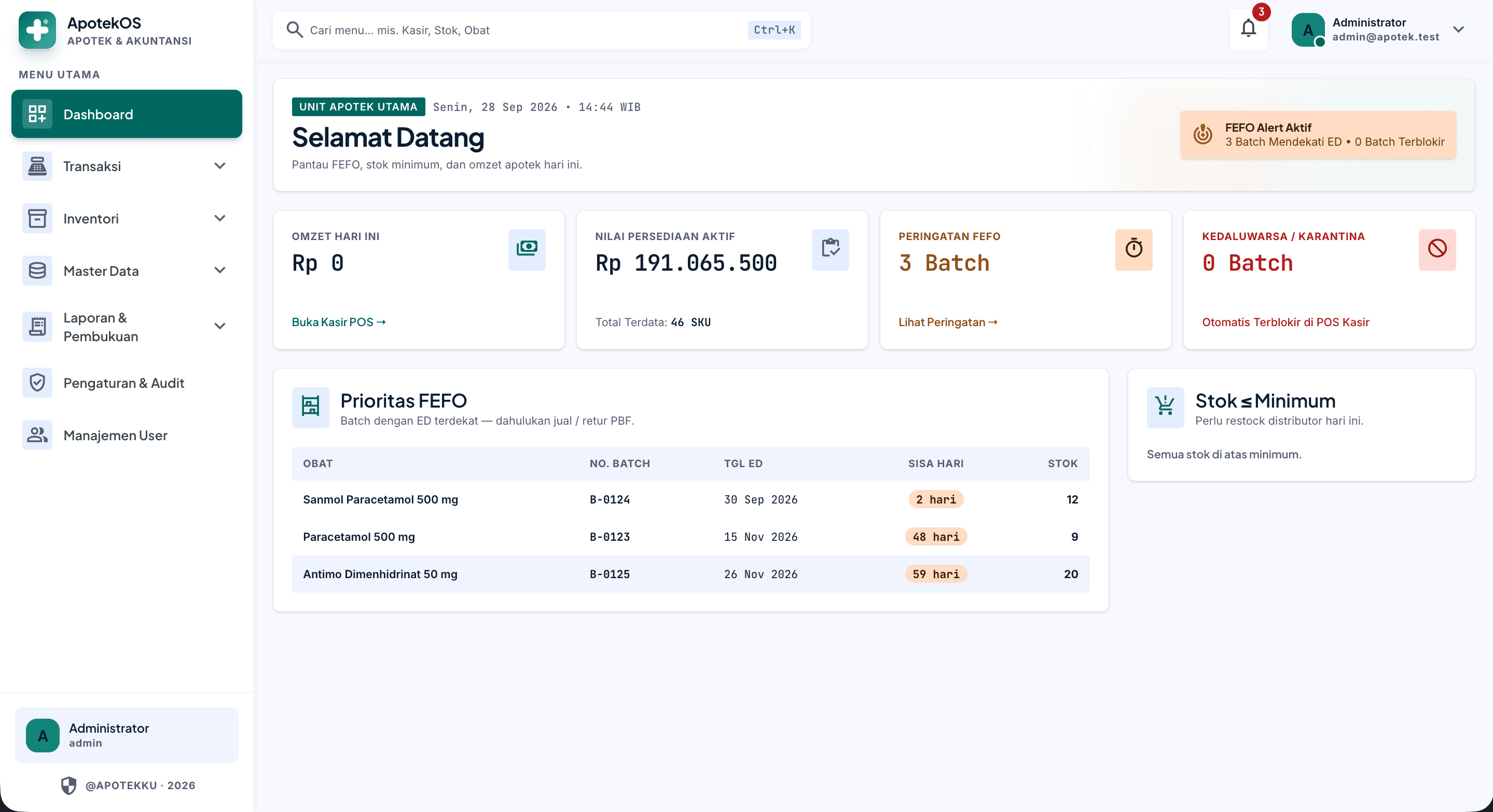Click the stopwatch icon on Peringatan FEFO card
The height and width of the screenshot is (812, 1493).
click(x=1134, y=249)
